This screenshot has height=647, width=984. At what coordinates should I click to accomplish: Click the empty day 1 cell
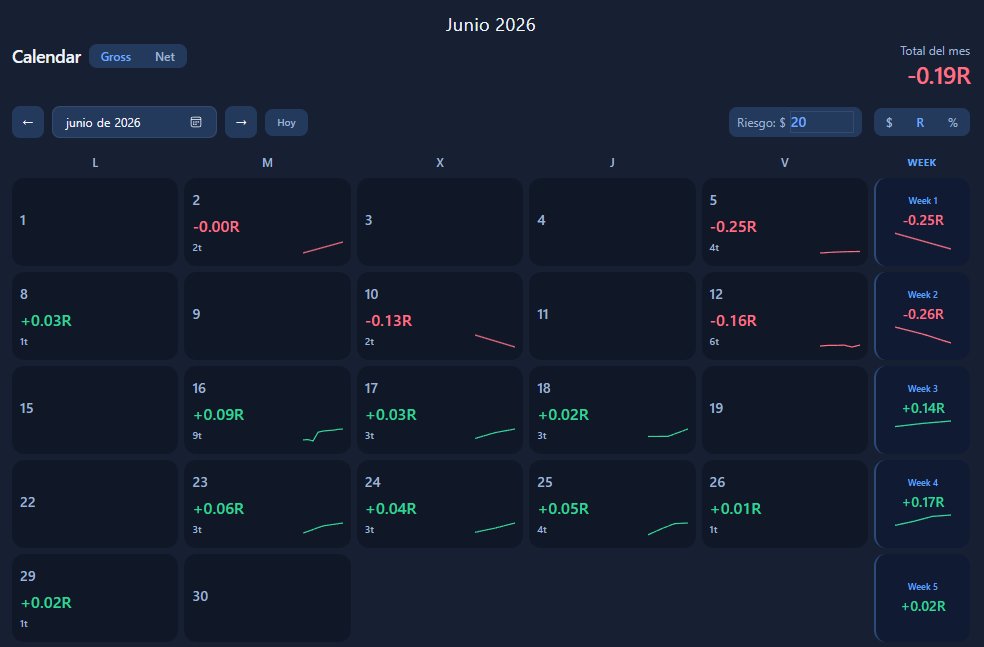(x=95, y=222)
